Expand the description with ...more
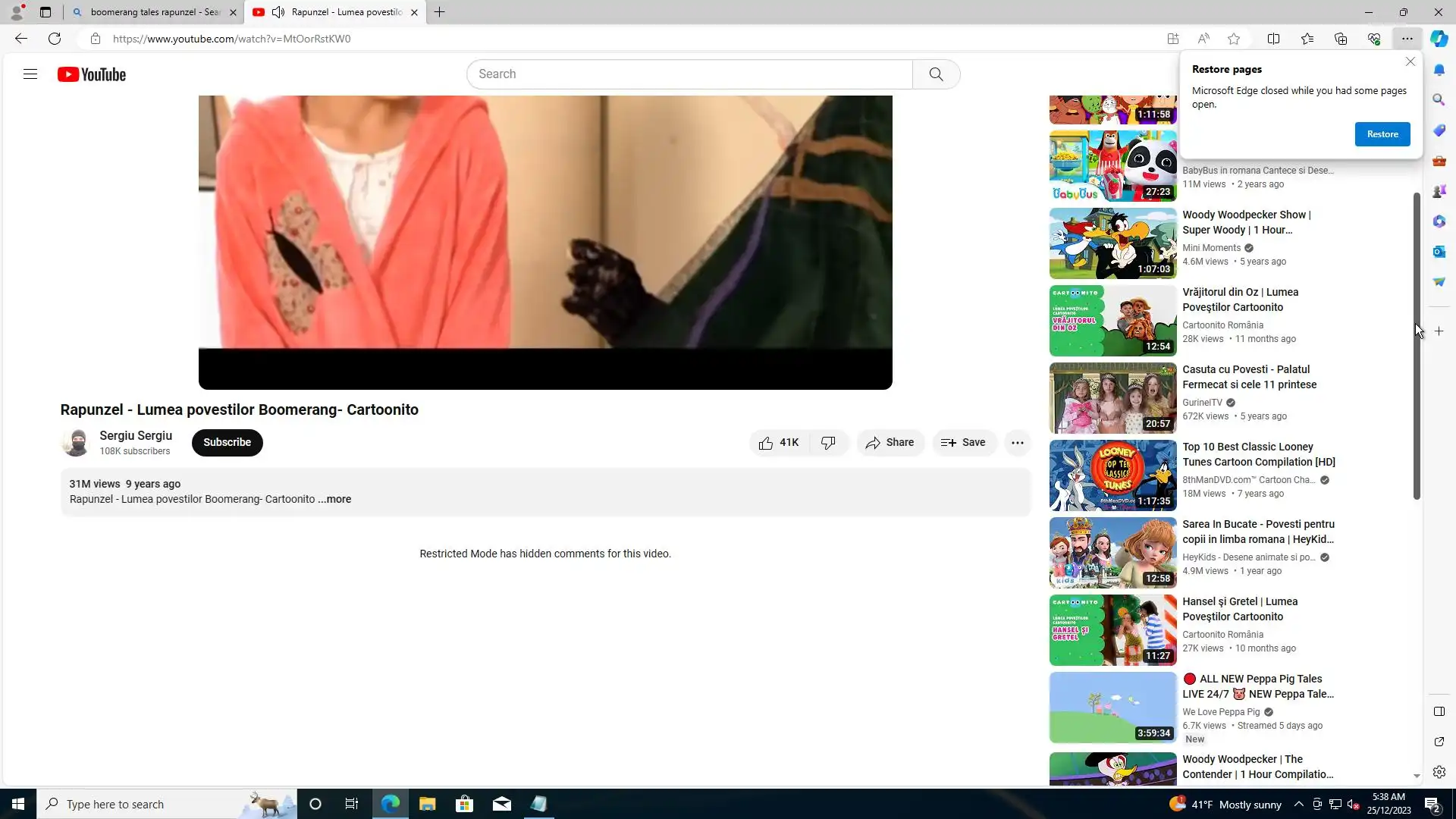The image size is (1456, 819). 335,500
